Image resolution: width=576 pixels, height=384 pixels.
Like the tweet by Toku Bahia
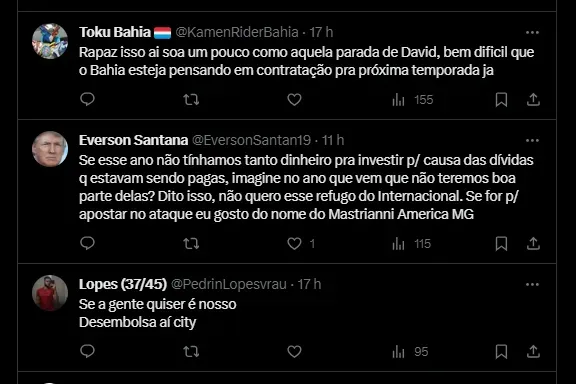pyautogui.click(x=294, y=99)
